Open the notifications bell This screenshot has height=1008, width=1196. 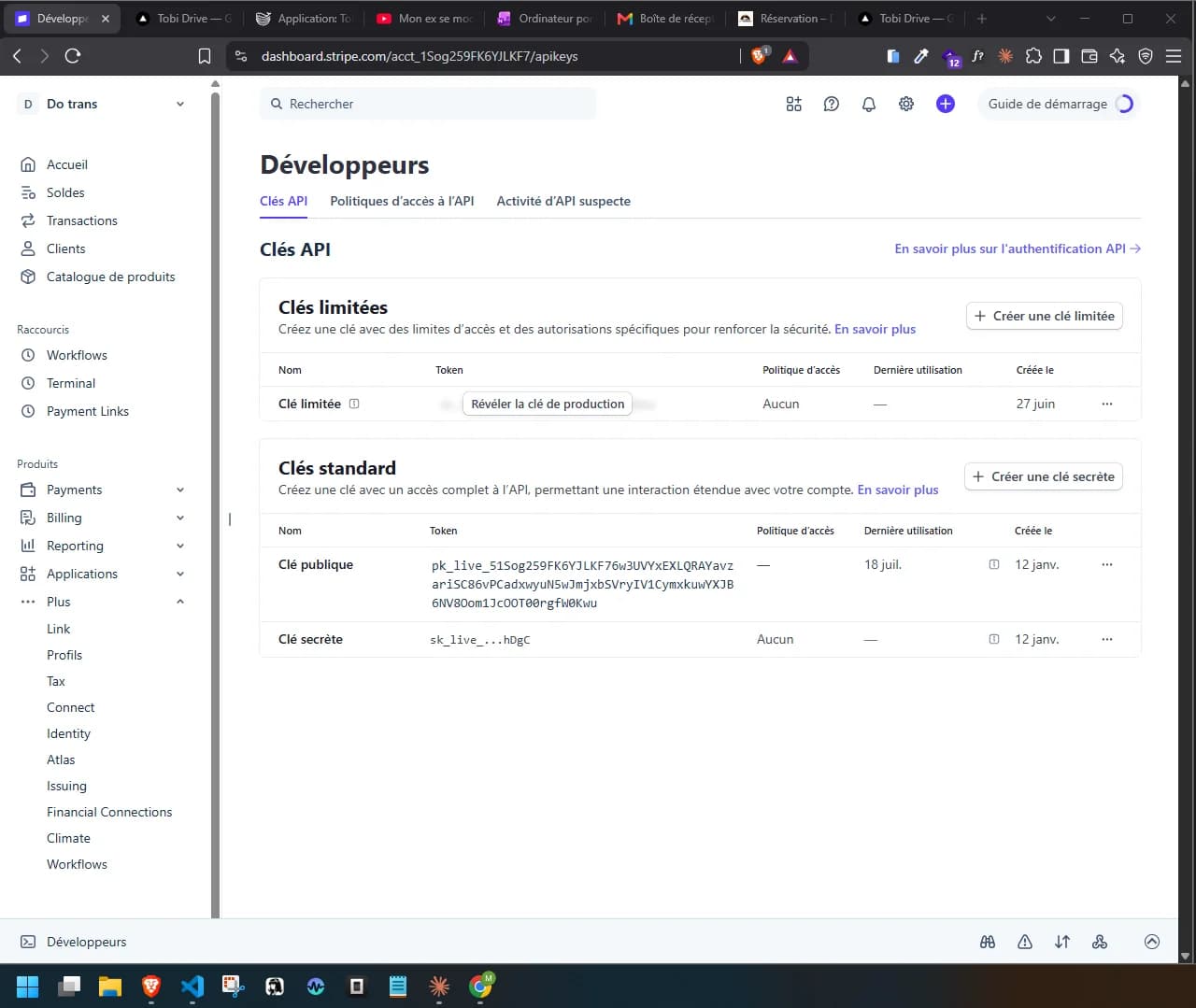pos(869,104)
